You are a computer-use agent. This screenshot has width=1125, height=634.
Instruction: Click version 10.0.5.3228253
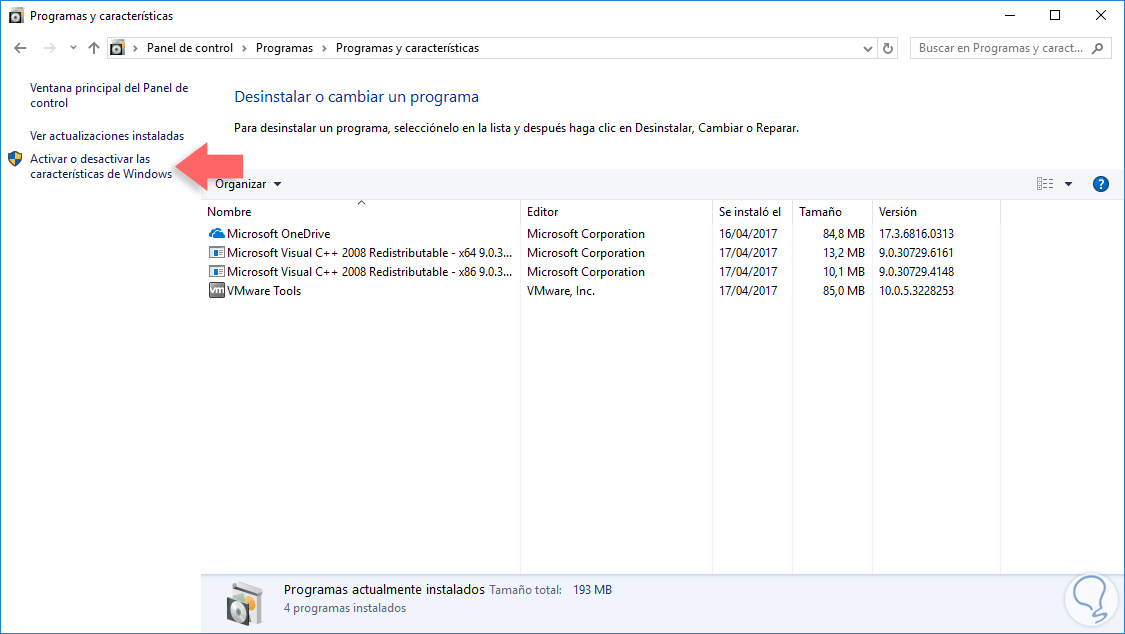[x=916, y=290]
